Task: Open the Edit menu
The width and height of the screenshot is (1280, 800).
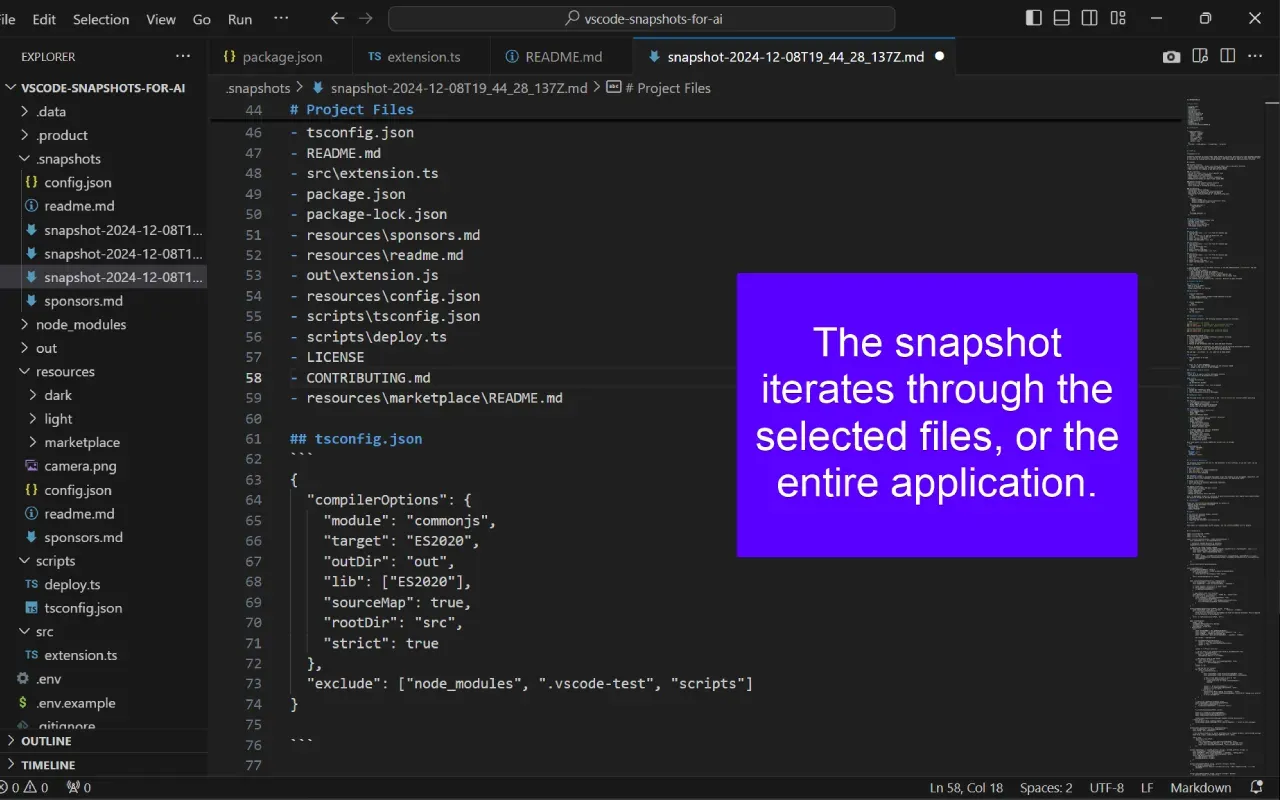Action: (44, 19)
